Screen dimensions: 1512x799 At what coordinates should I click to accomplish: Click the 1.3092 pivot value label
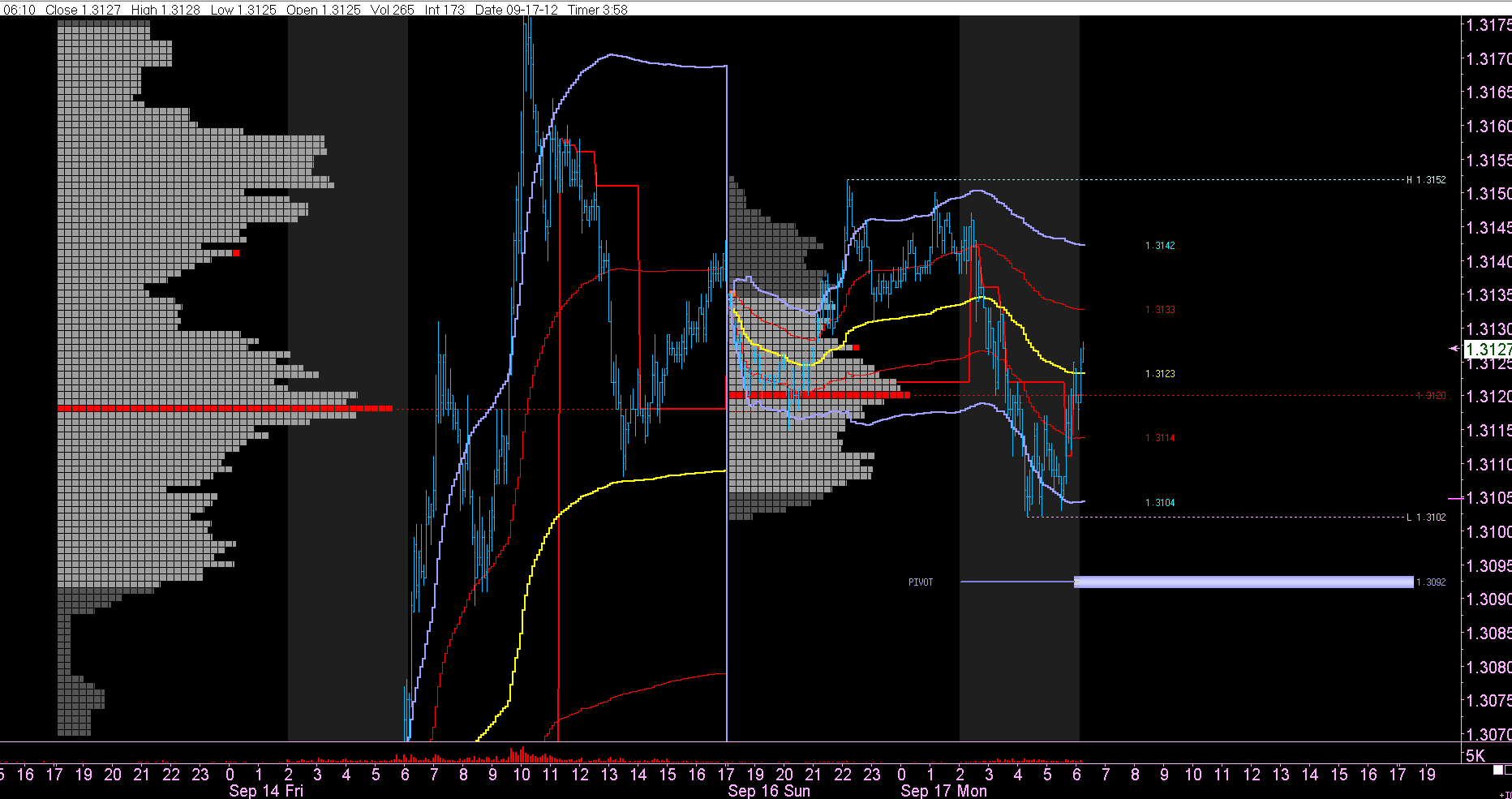1432,582
